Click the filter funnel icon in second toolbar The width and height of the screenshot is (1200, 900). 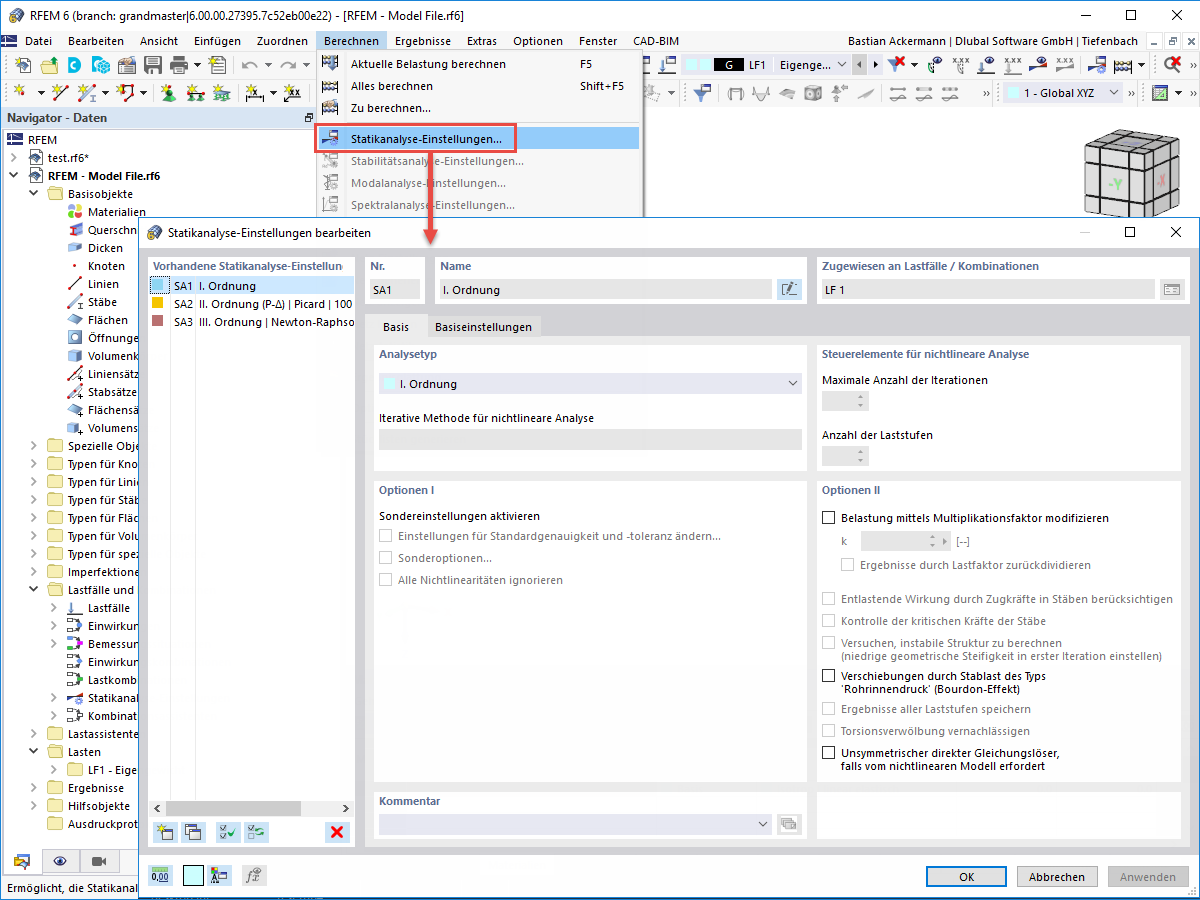point(703,92)
